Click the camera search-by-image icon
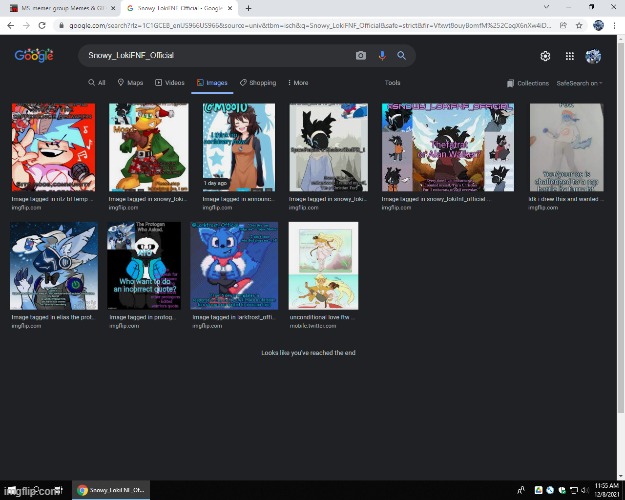Screen dimensions: 625x500 tap(361, 56)
